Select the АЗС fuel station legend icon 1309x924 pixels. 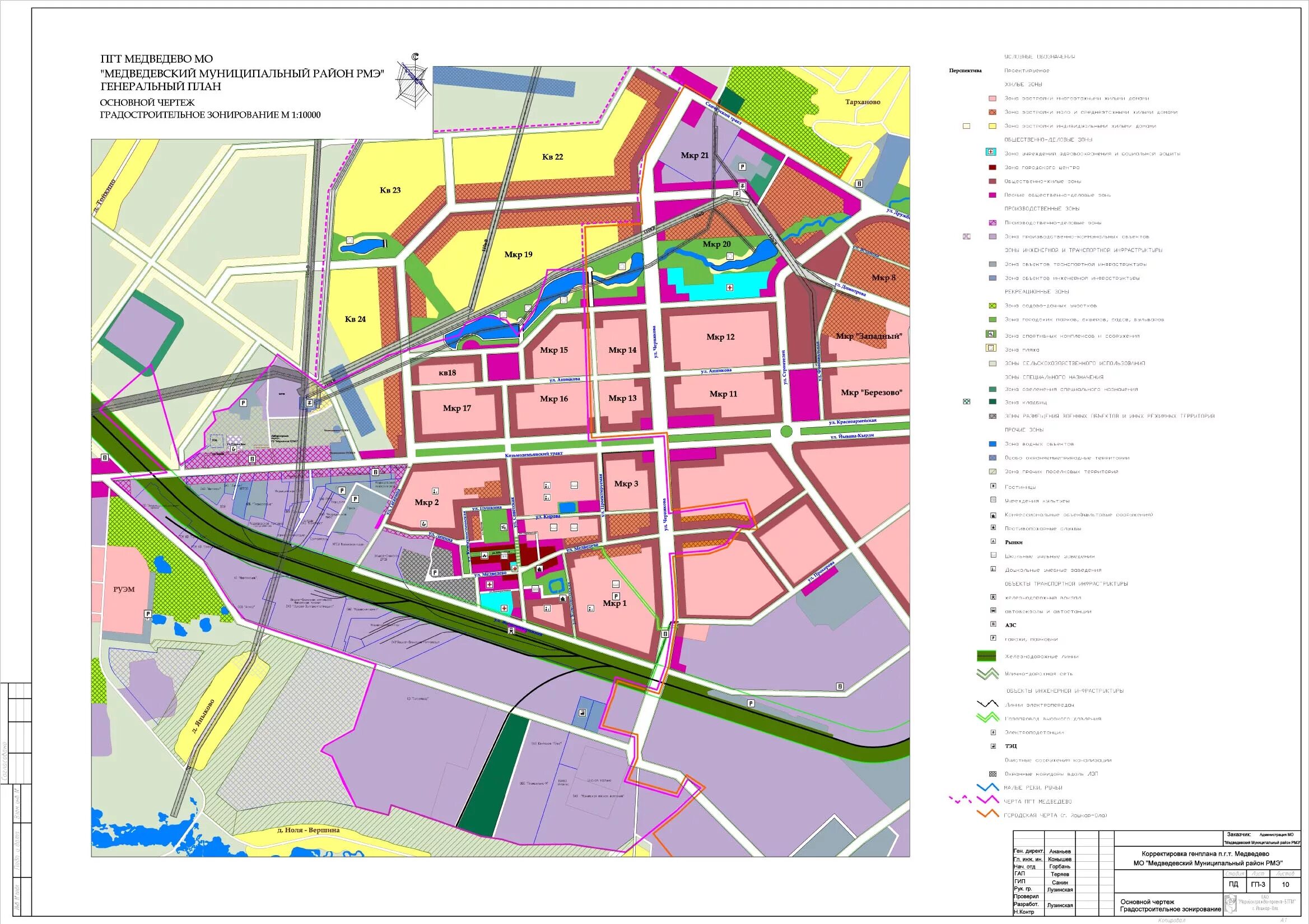pos(993,625)
